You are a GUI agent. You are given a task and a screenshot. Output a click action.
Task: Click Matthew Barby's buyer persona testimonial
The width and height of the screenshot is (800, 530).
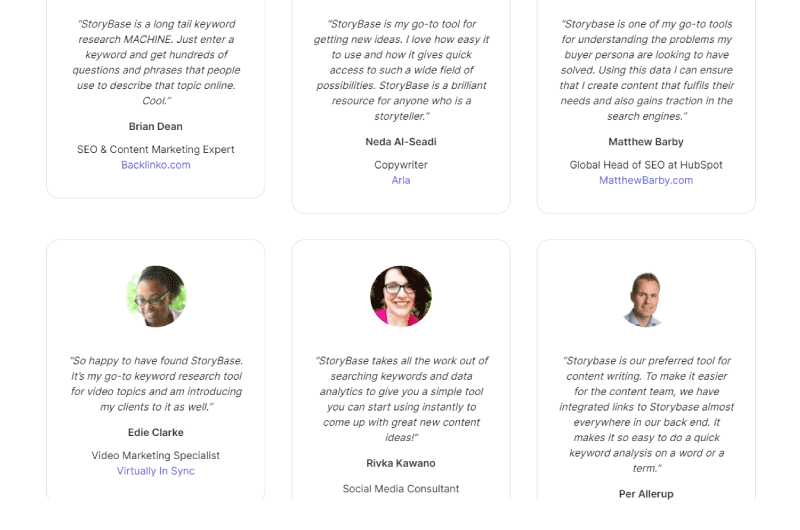pos(646,70)
